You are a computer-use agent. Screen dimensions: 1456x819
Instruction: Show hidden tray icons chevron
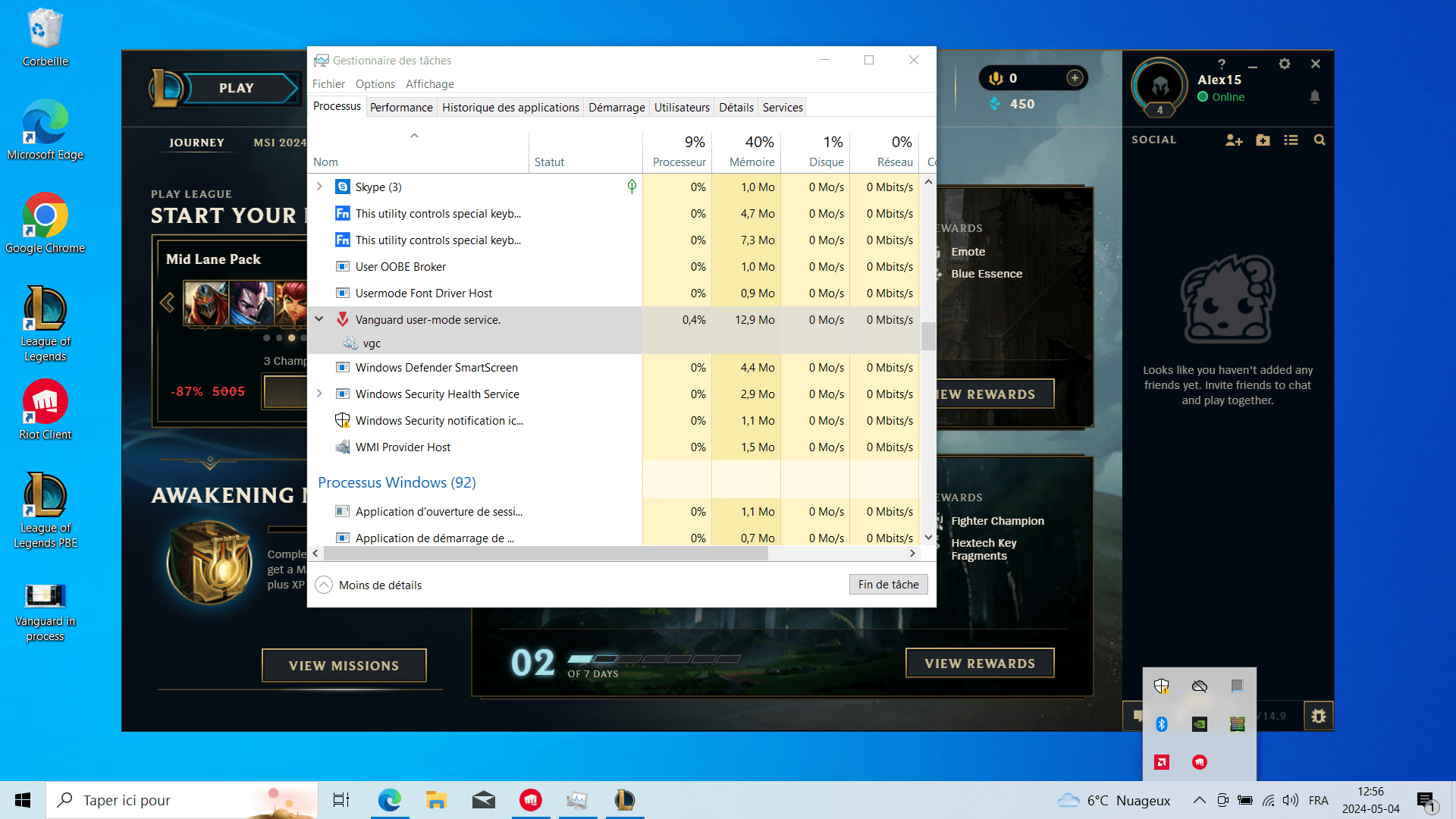coord(1199,800)
